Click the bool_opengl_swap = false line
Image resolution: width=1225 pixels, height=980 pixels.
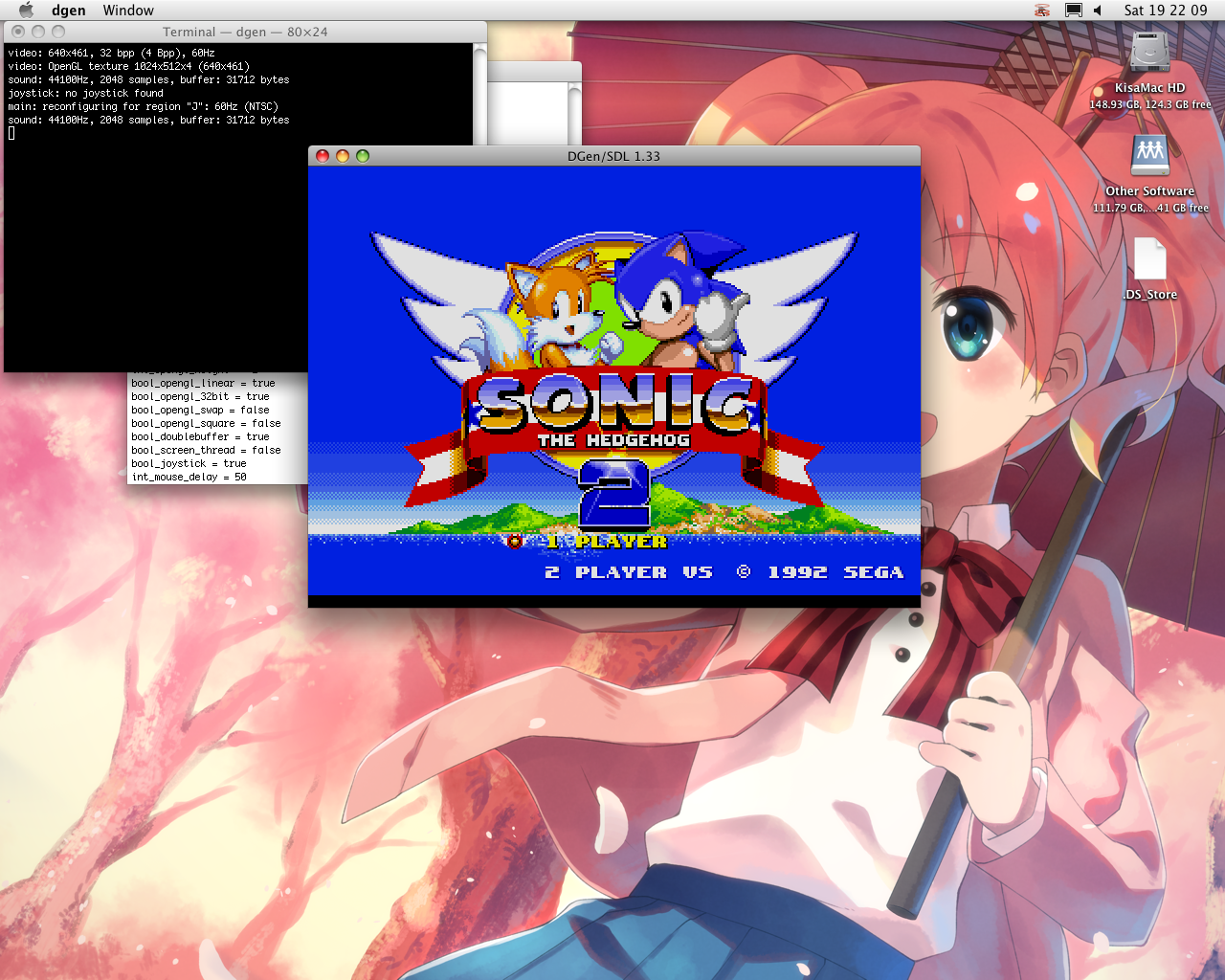[x=200, y=410]
